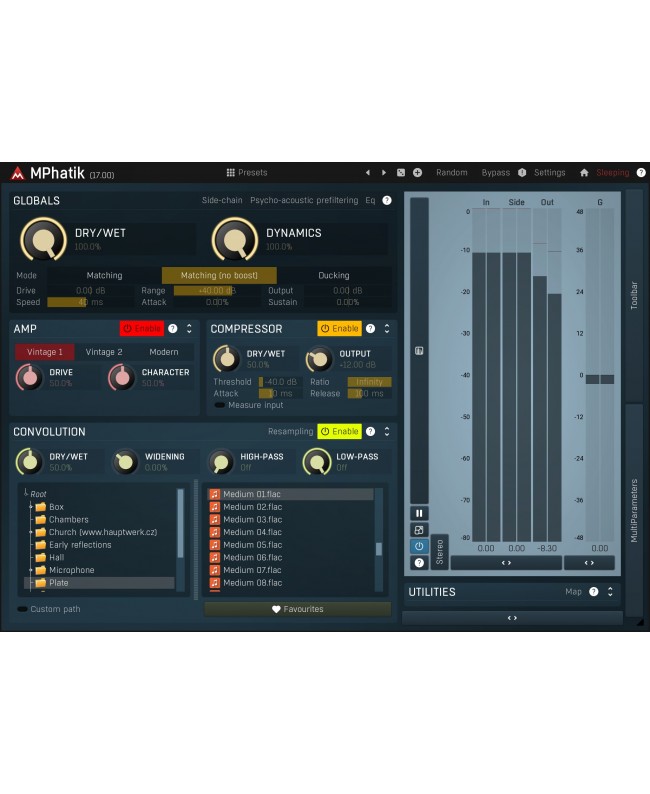The height and width of the screenshot is (794, 650).
Task: Expand the Compressor section arrows
Action: pos(387,329)
